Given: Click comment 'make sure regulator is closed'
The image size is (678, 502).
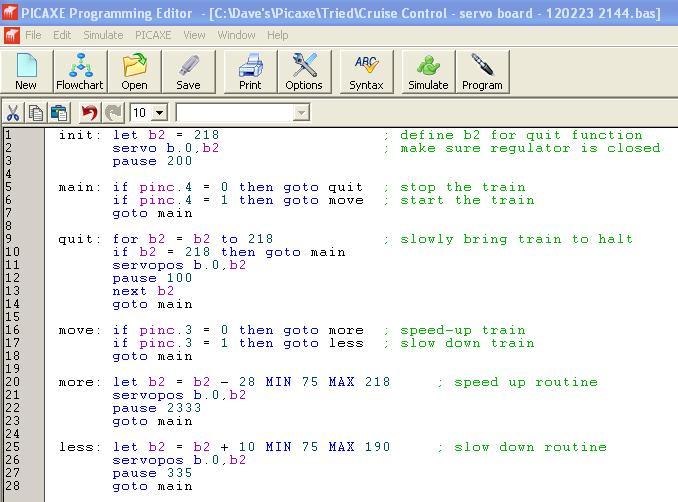Looking at the screenshot, I should pos(530,148).
